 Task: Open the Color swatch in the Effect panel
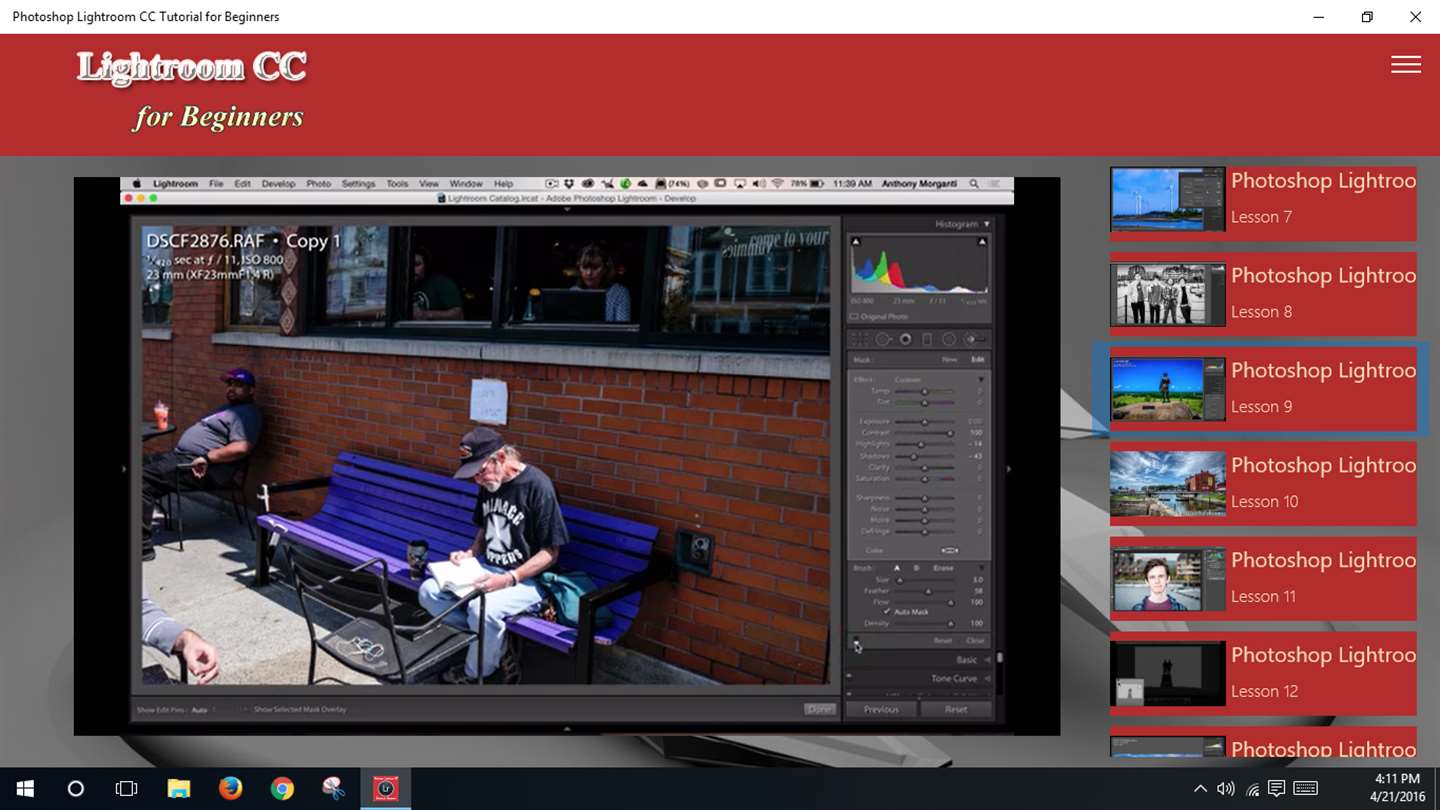point(949,550)
